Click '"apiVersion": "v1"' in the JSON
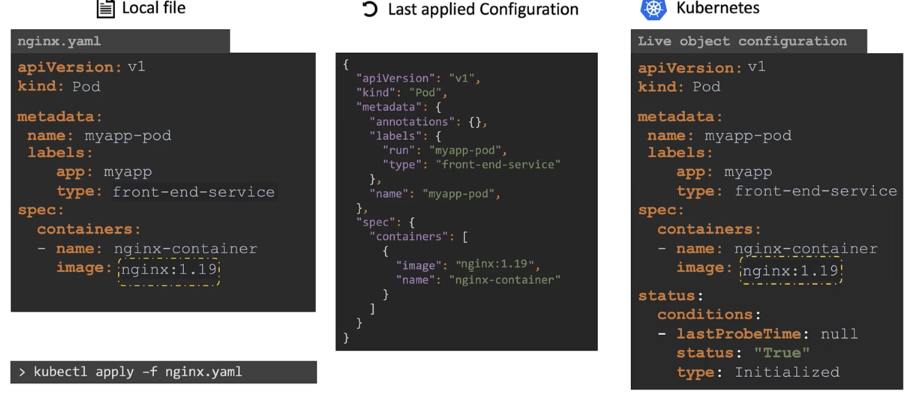 coord(419,78)
